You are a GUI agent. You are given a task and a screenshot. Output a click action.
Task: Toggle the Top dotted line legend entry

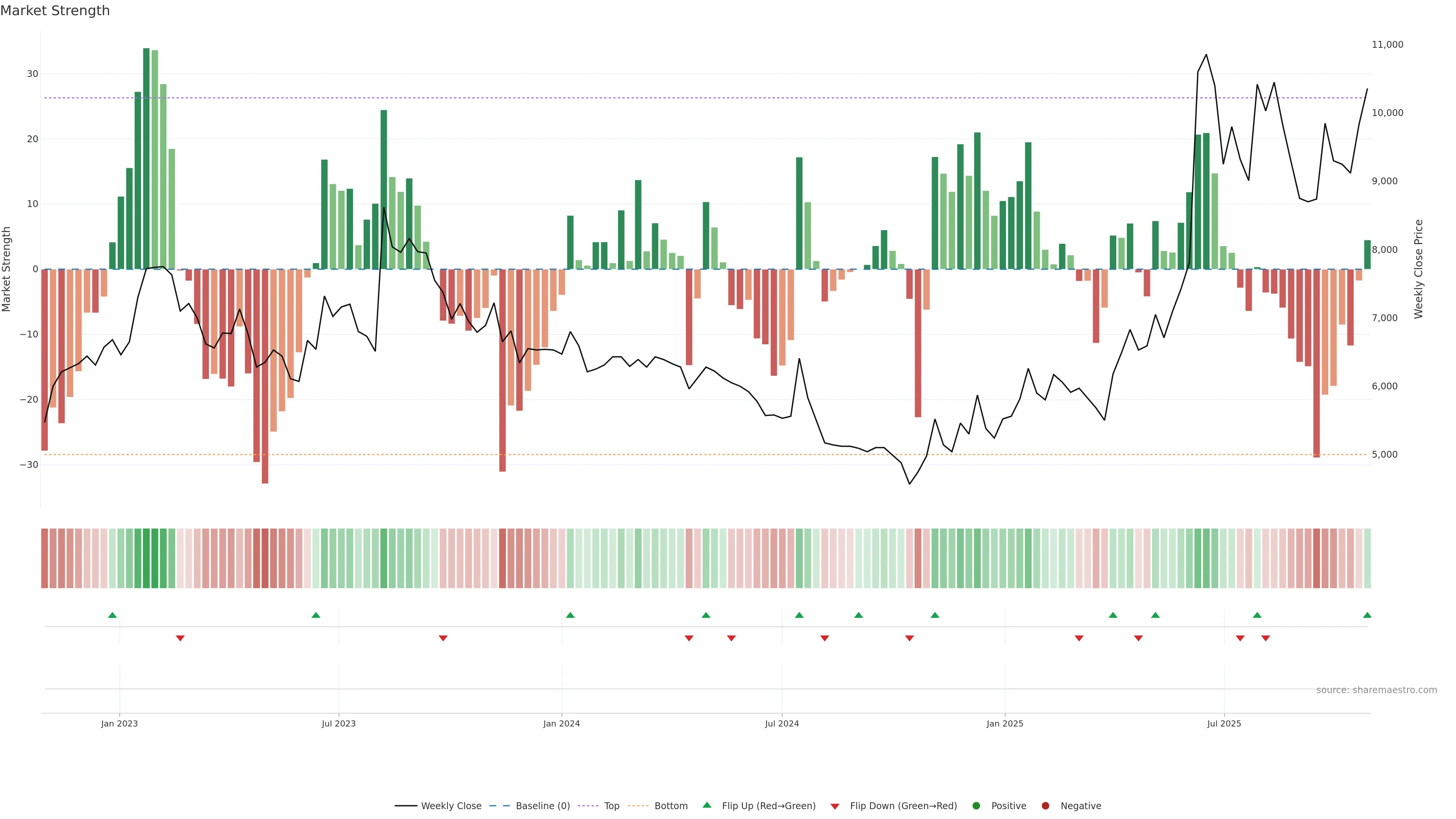click(x=612, y=806)
